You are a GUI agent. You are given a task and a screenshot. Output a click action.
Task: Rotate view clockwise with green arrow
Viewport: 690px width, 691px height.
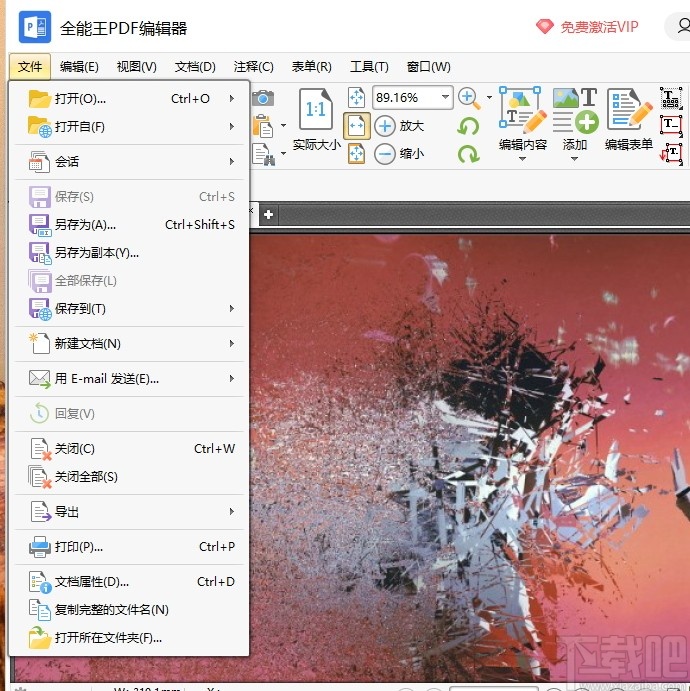(x=468, y=154)
